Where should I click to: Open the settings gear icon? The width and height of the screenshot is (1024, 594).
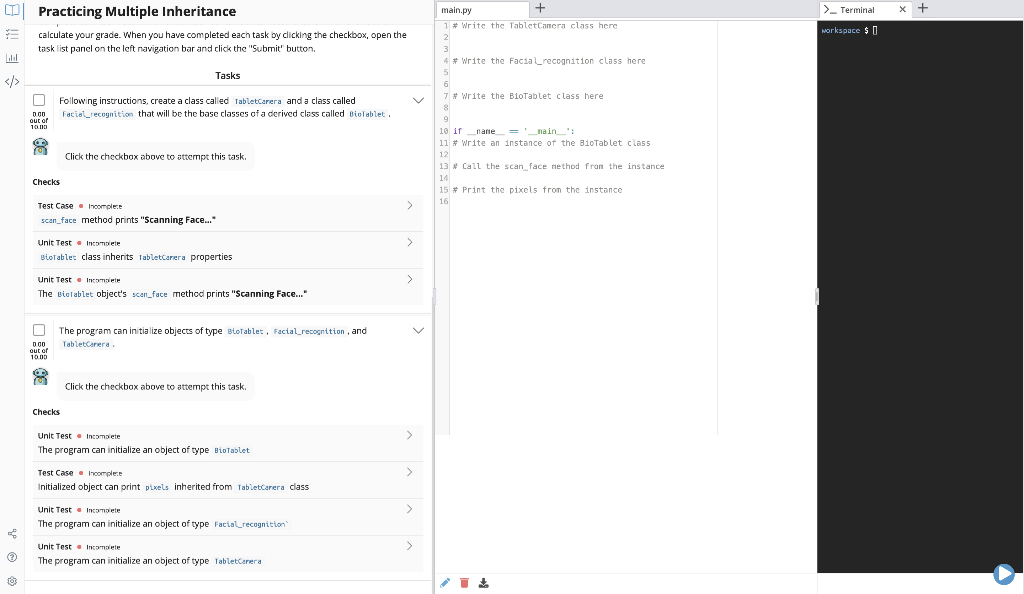pyautogui.click(x=11, y=581)
